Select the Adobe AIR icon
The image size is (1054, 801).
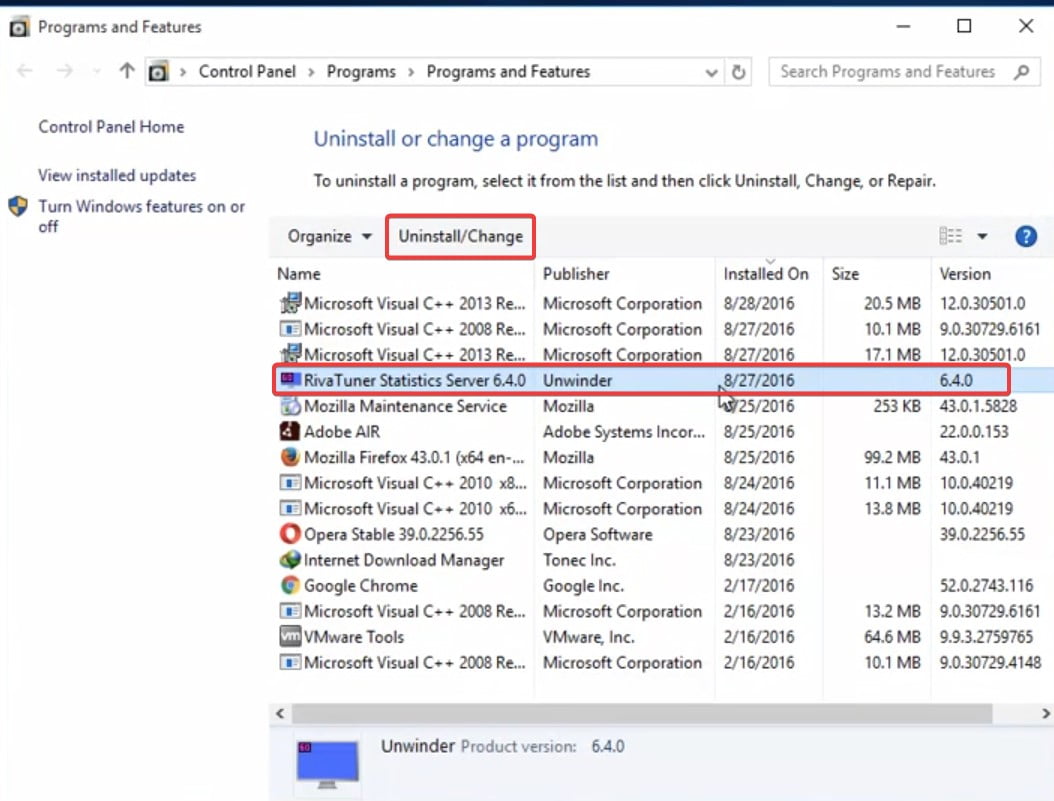tap(290, 431)
